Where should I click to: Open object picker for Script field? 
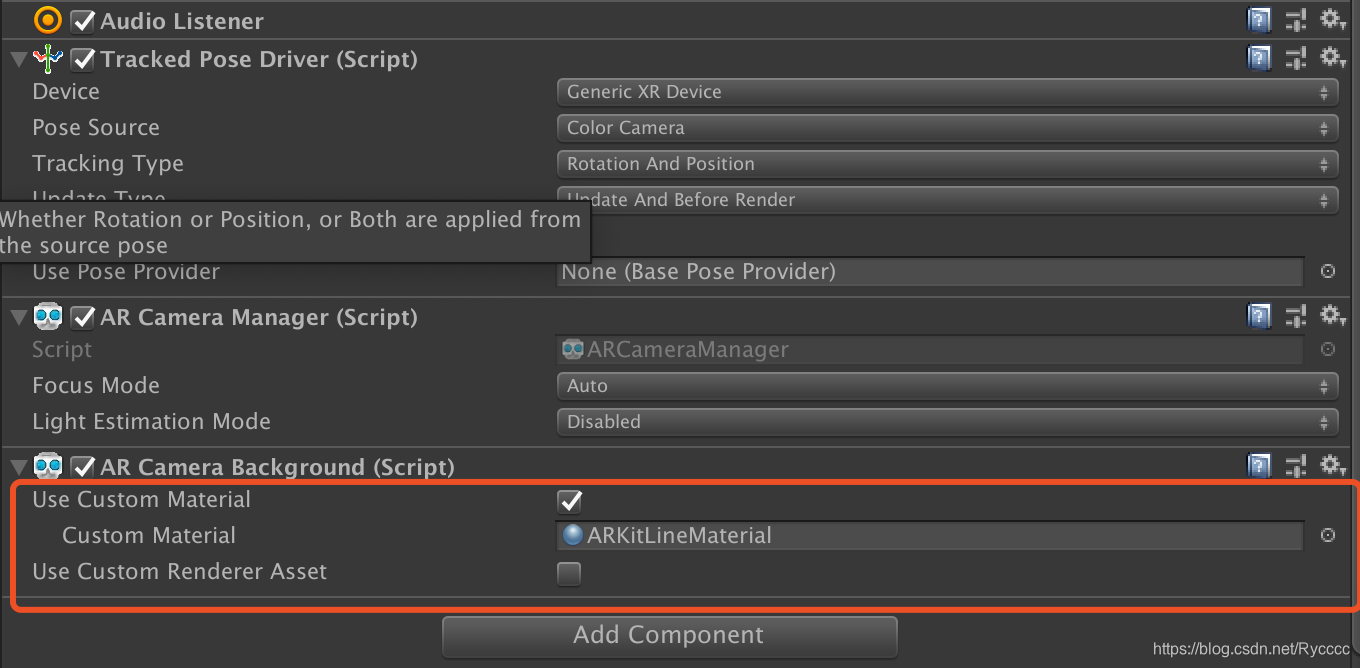click(x=1328, y=349)
